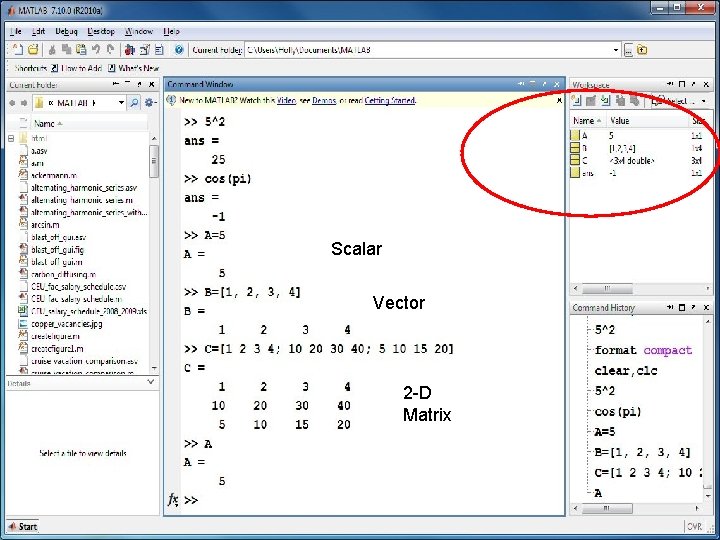This screenshot has height=540, width=720.
Task: Open GUIDE from the main toolbar
Action: [x=145, y=50]
